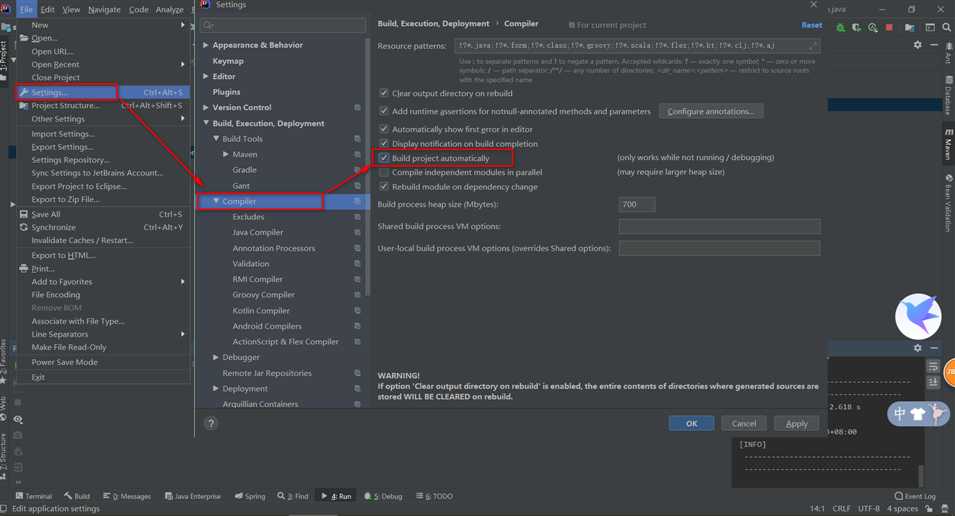Click User-local build process VM options field

click(719, 248)
